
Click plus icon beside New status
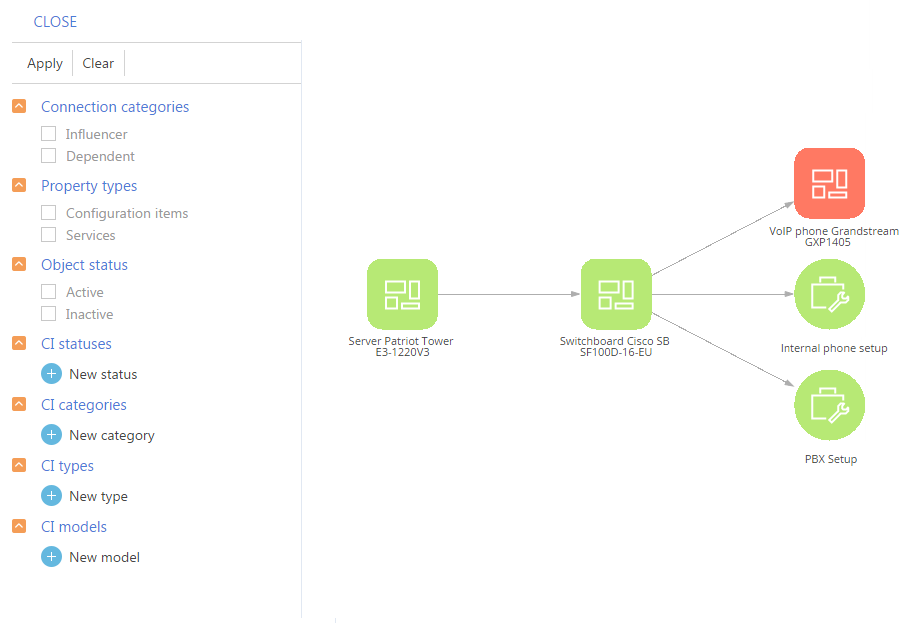click(x=51, y=374)
